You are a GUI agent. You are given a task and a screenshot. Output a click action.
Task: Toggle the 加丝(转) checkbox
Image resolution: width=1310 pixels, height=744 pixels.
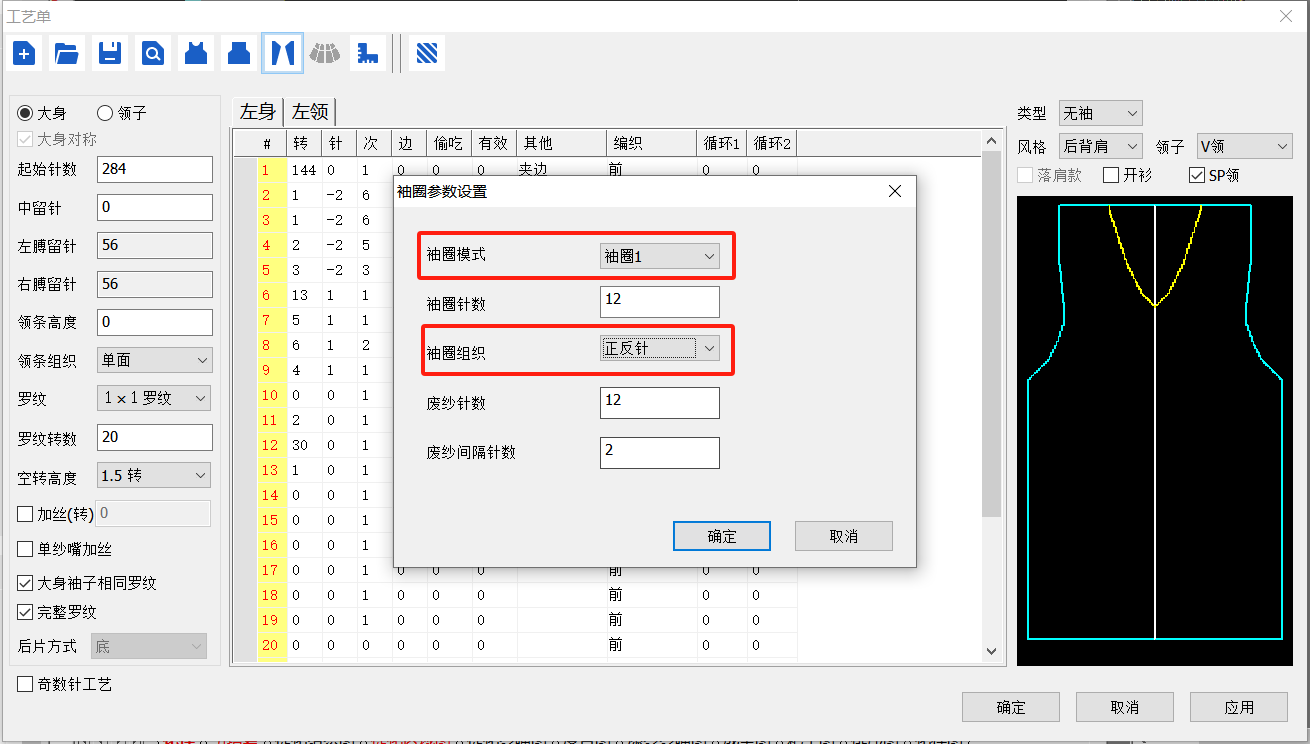26,514
